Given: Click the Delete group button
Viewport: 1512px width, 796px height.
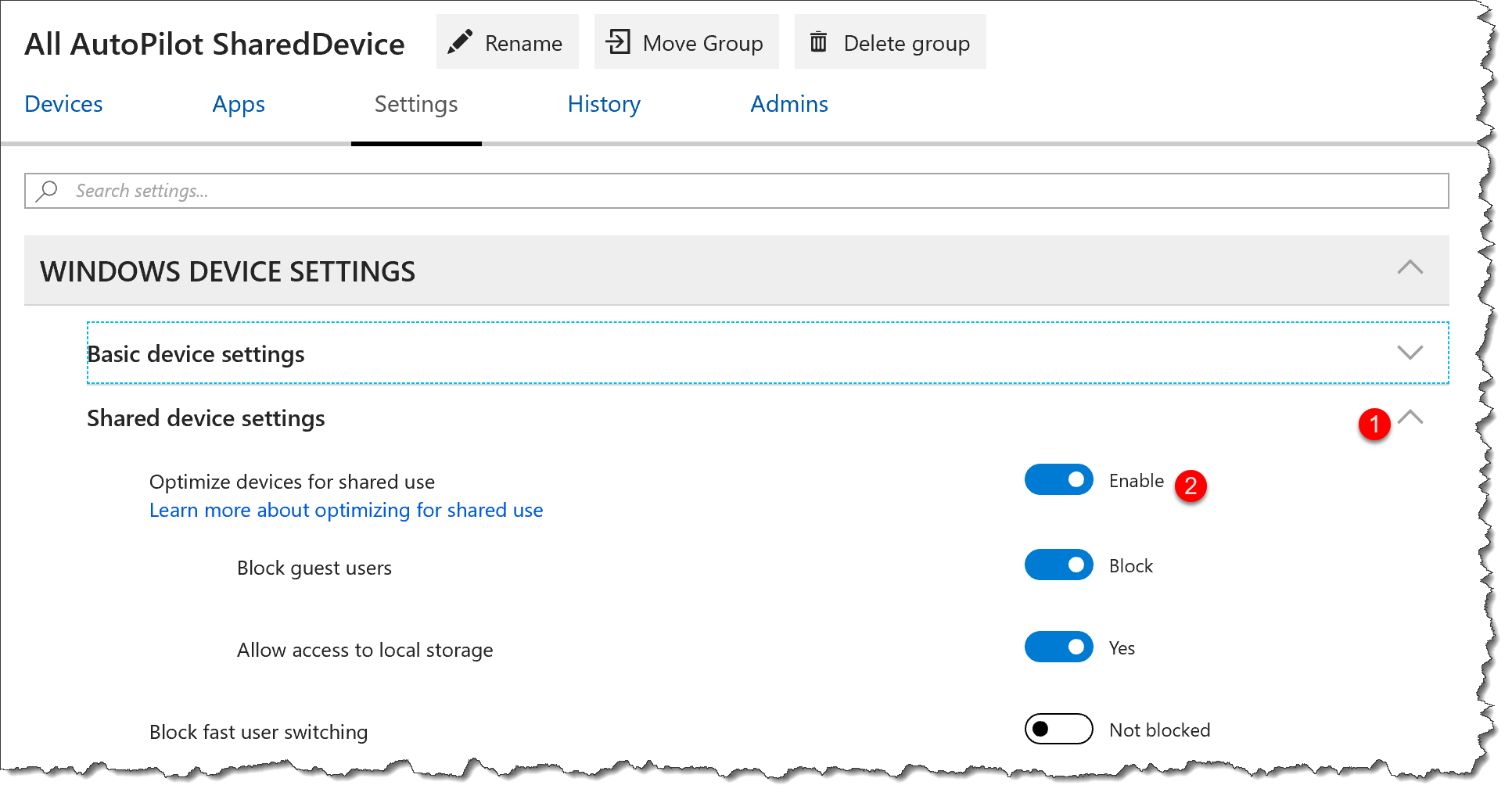Looking at the screenshot, I should (889, 41).
